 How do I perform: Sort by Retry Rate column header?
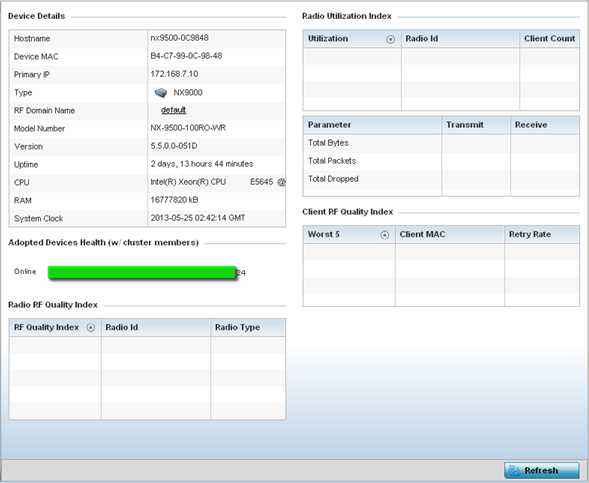[542, 235]
